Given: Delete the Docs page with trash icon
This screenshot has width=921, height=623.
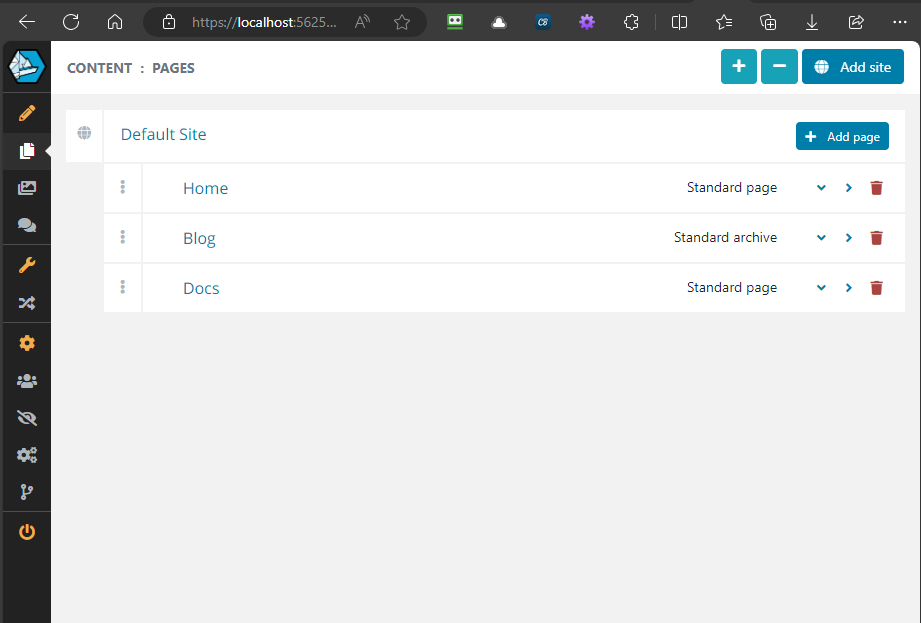Looking at the screenshot, I should (876, 287).
